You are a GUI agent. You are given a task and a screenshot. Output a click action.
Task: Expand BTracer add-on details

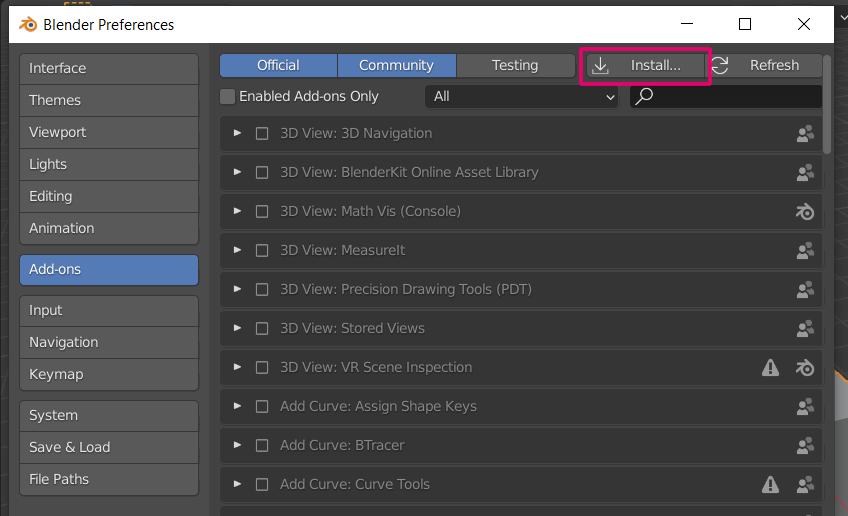tap(237, 445)
